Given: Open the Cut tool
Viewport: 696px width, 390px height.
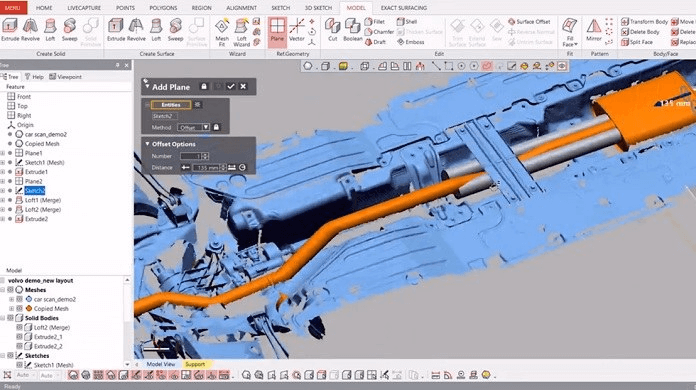Looking at the screenshot, I should coord(332,30).
